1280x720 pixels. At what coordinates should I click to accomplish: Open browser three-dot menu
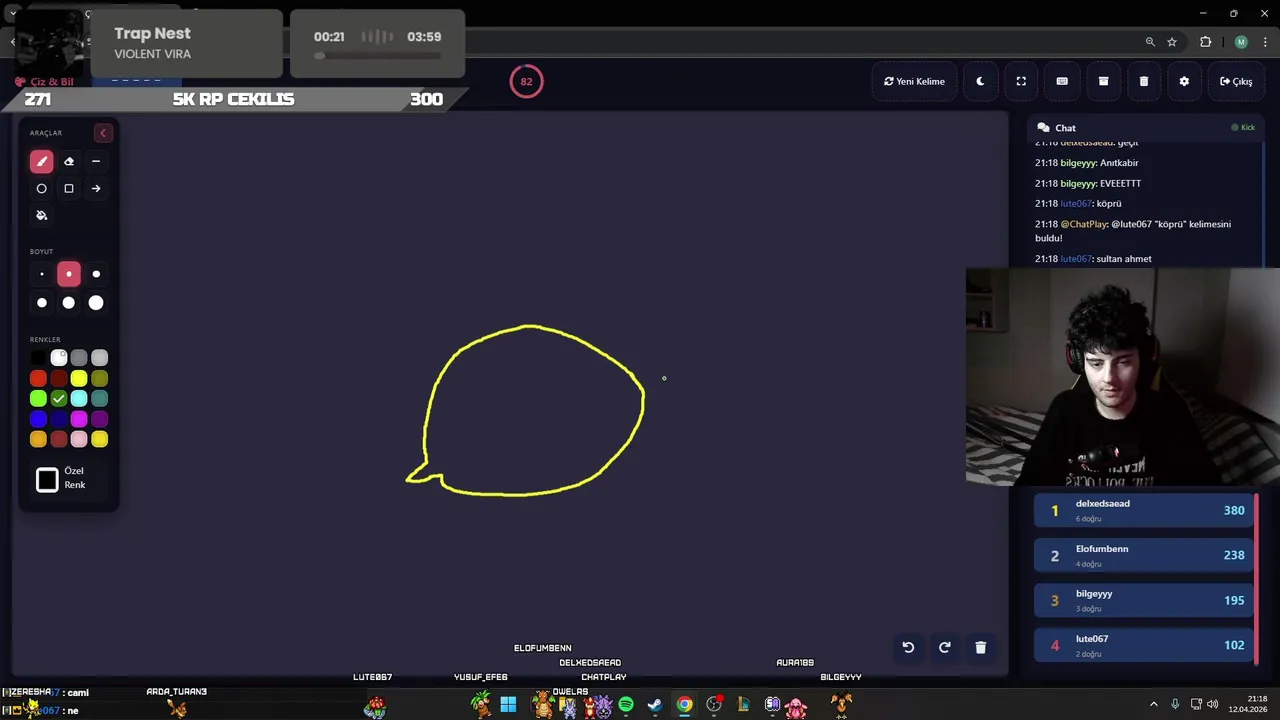pyautogui.click(x=1265, y=42)
